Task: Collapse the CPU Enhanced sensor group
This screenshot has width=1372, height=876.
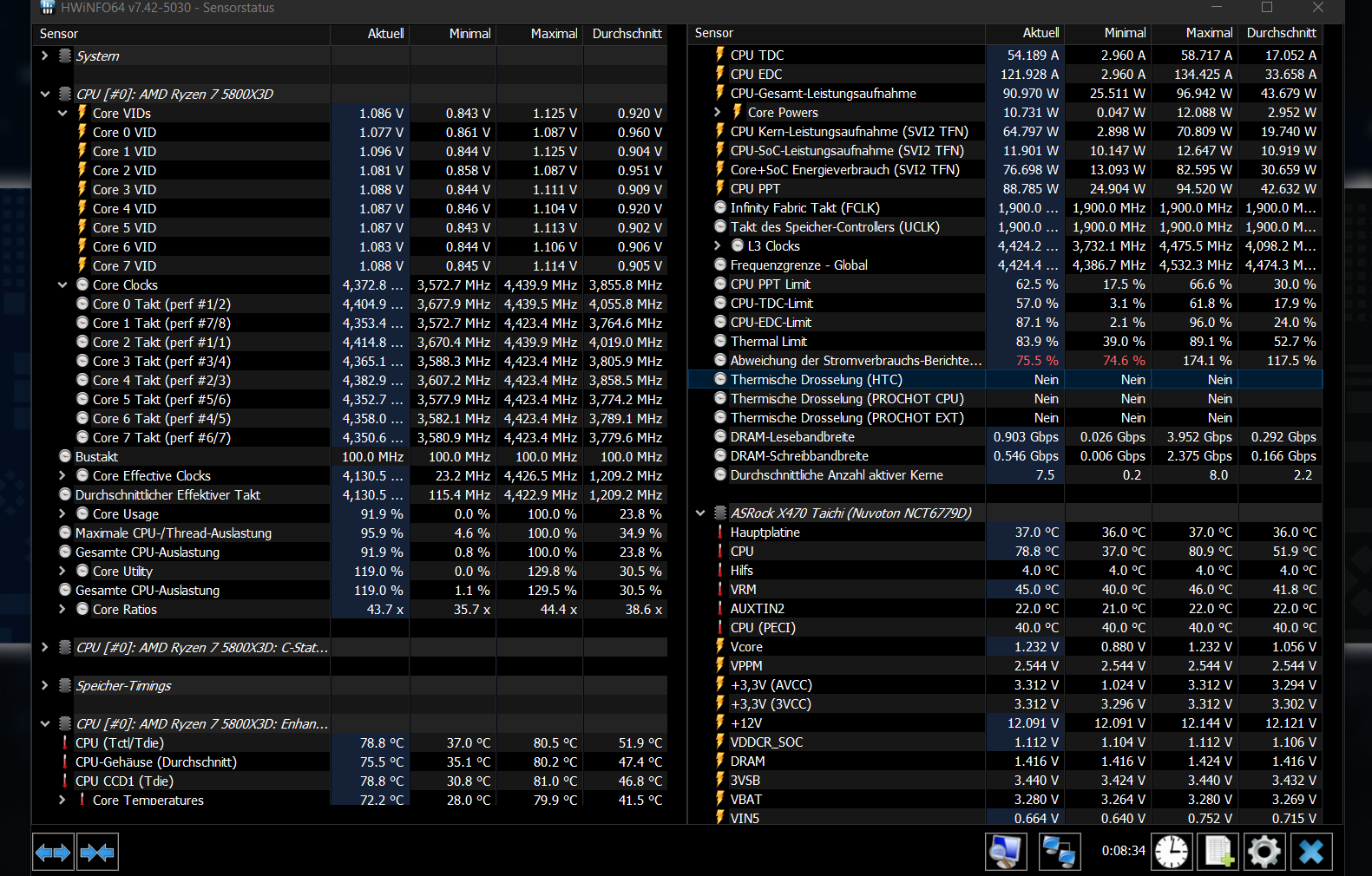Action: [x=45, y=723]
